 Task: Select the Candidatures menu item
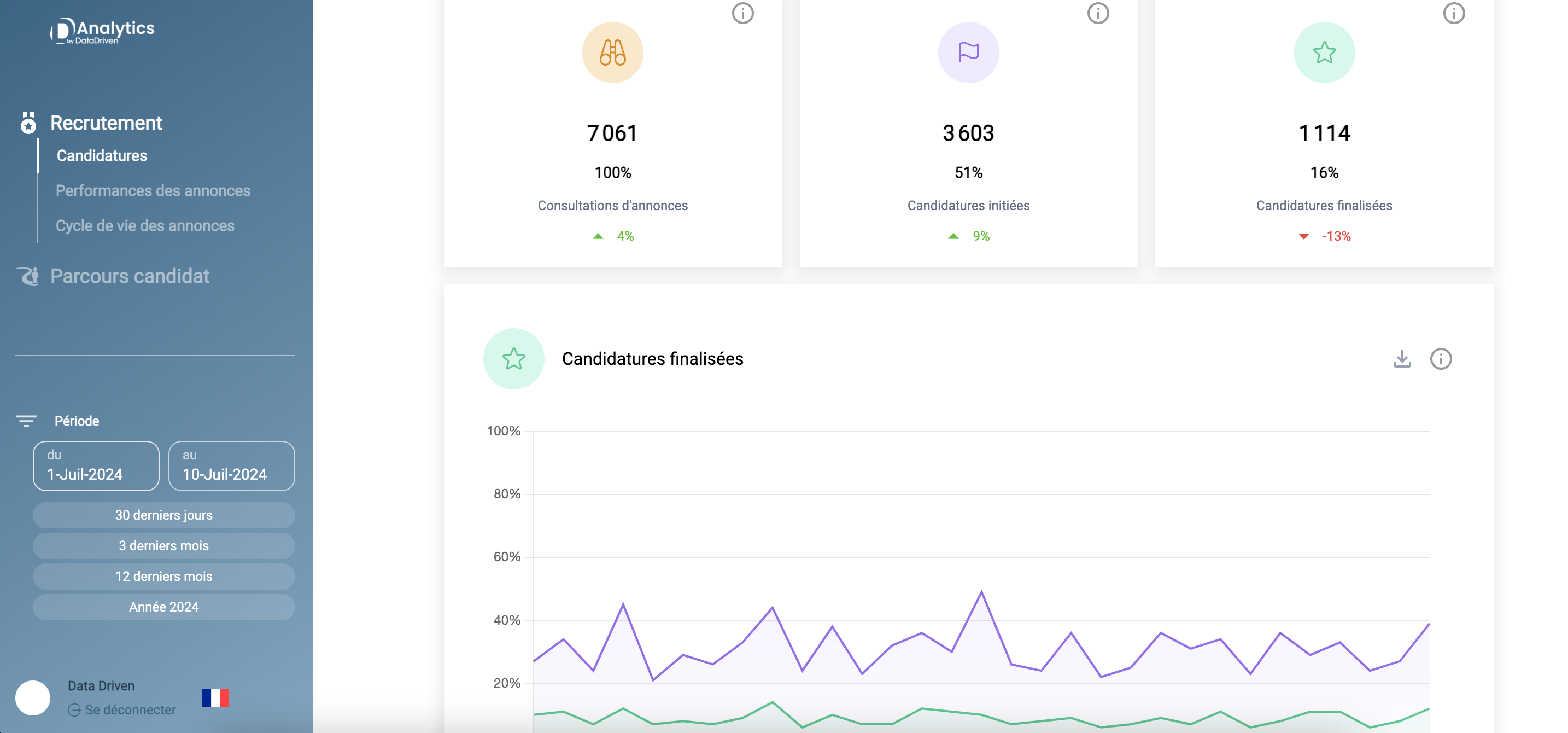pos(102,156)
